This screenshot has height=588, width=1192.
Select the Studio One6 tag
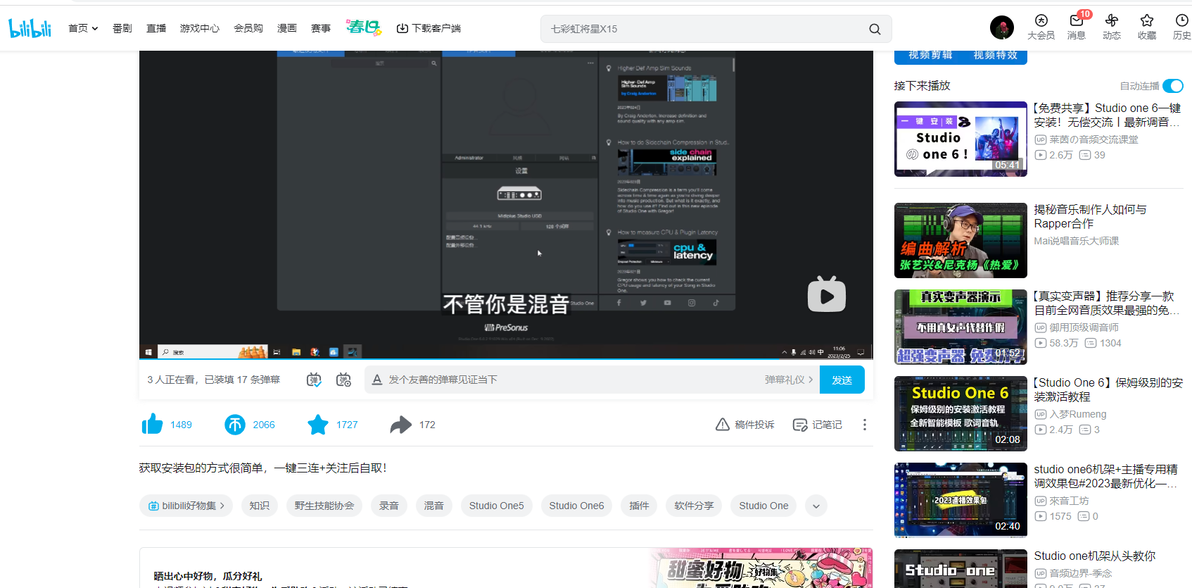pyautogui.click(x=576, y=506)
